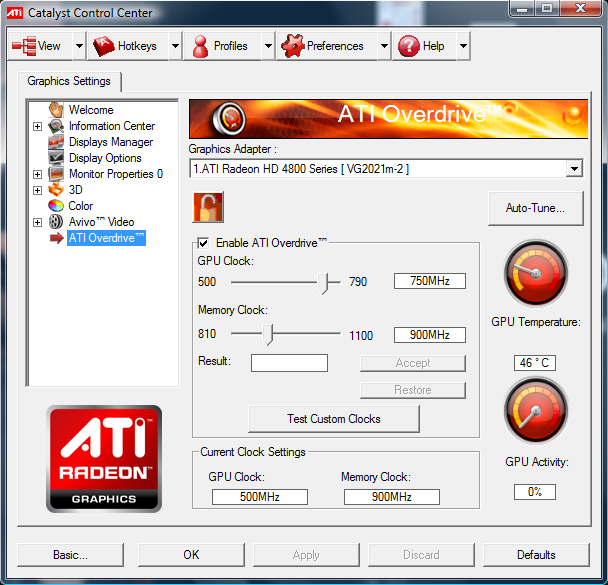The height and width of the screenshot is (585, 608).
Task: Select the Graphics Settings tab
Action: 69,81
